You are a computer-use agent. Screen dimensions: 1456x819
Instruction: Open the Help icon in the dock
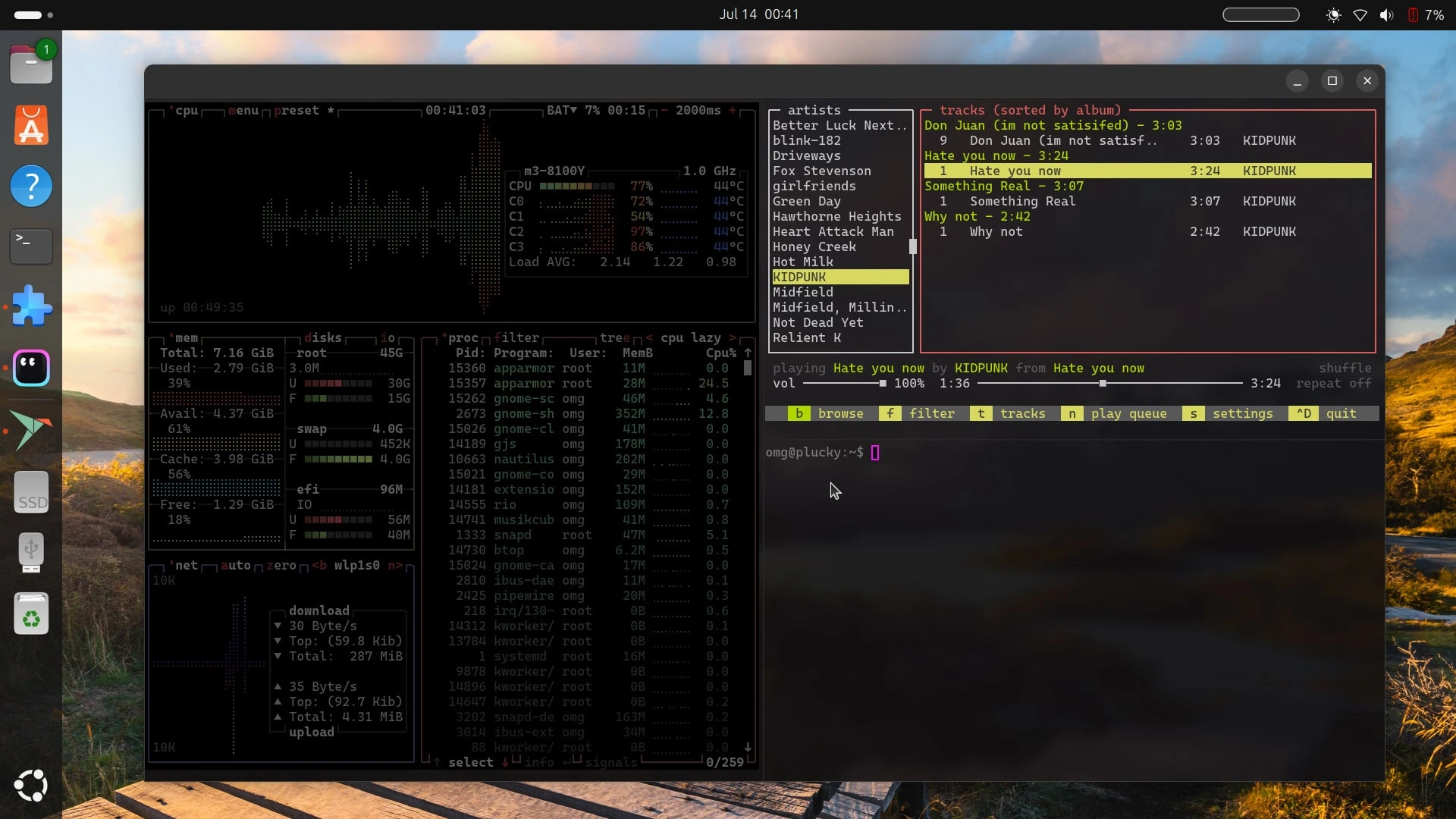coord(31,186)
